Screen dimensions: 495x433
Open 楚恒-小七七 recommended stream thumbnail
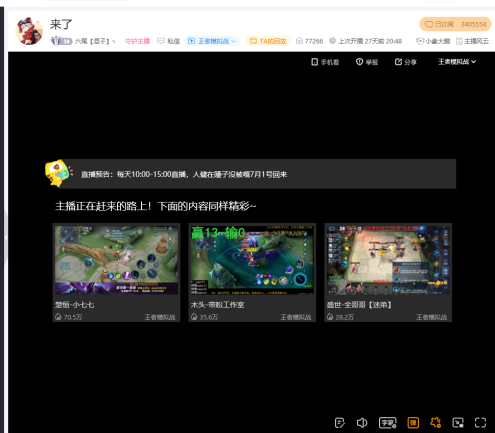click(116, 260)
